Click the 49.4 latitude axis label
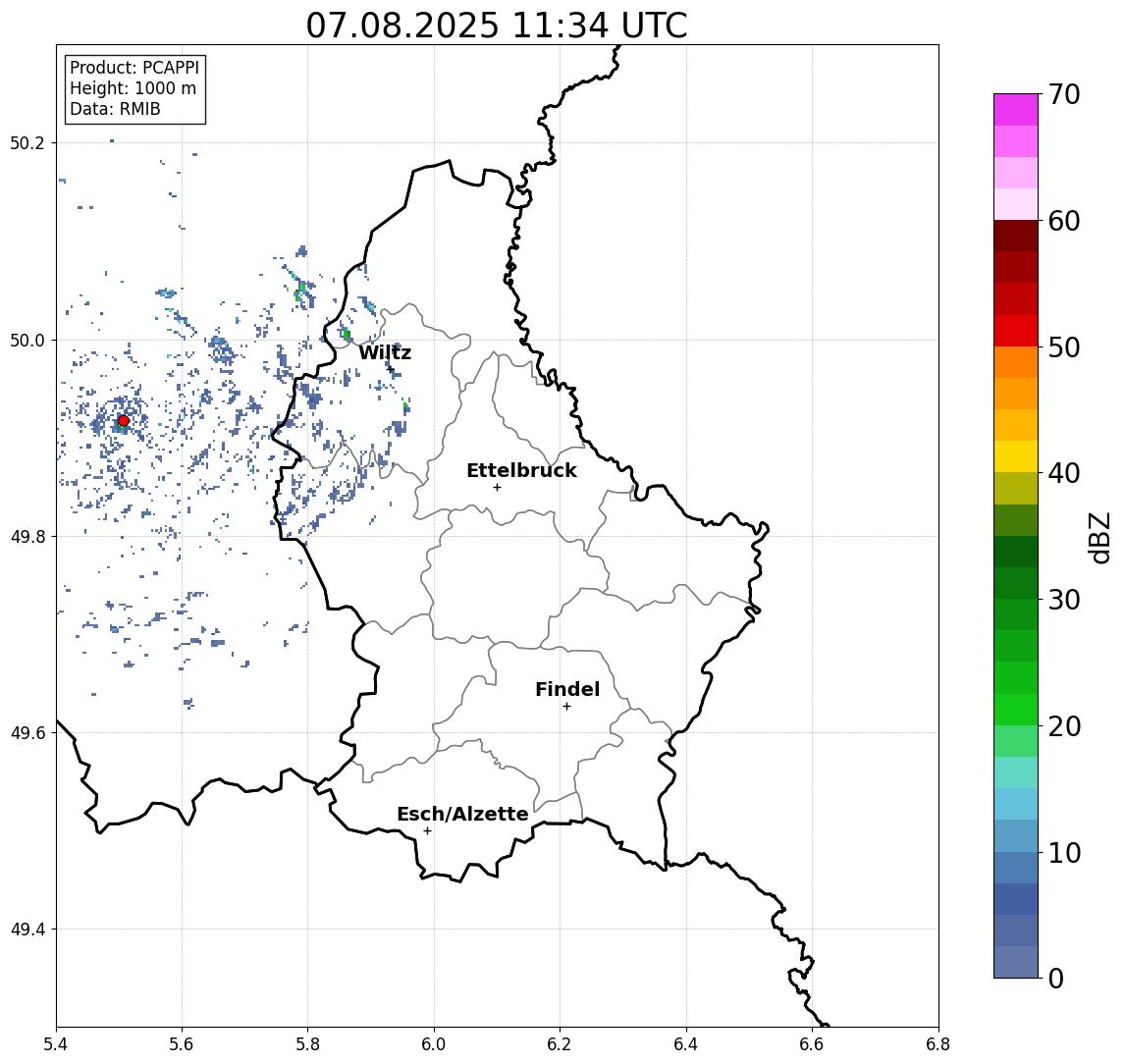This screenshot has height=1064, width=1124. pyautogui.click(x=27, y=930)
